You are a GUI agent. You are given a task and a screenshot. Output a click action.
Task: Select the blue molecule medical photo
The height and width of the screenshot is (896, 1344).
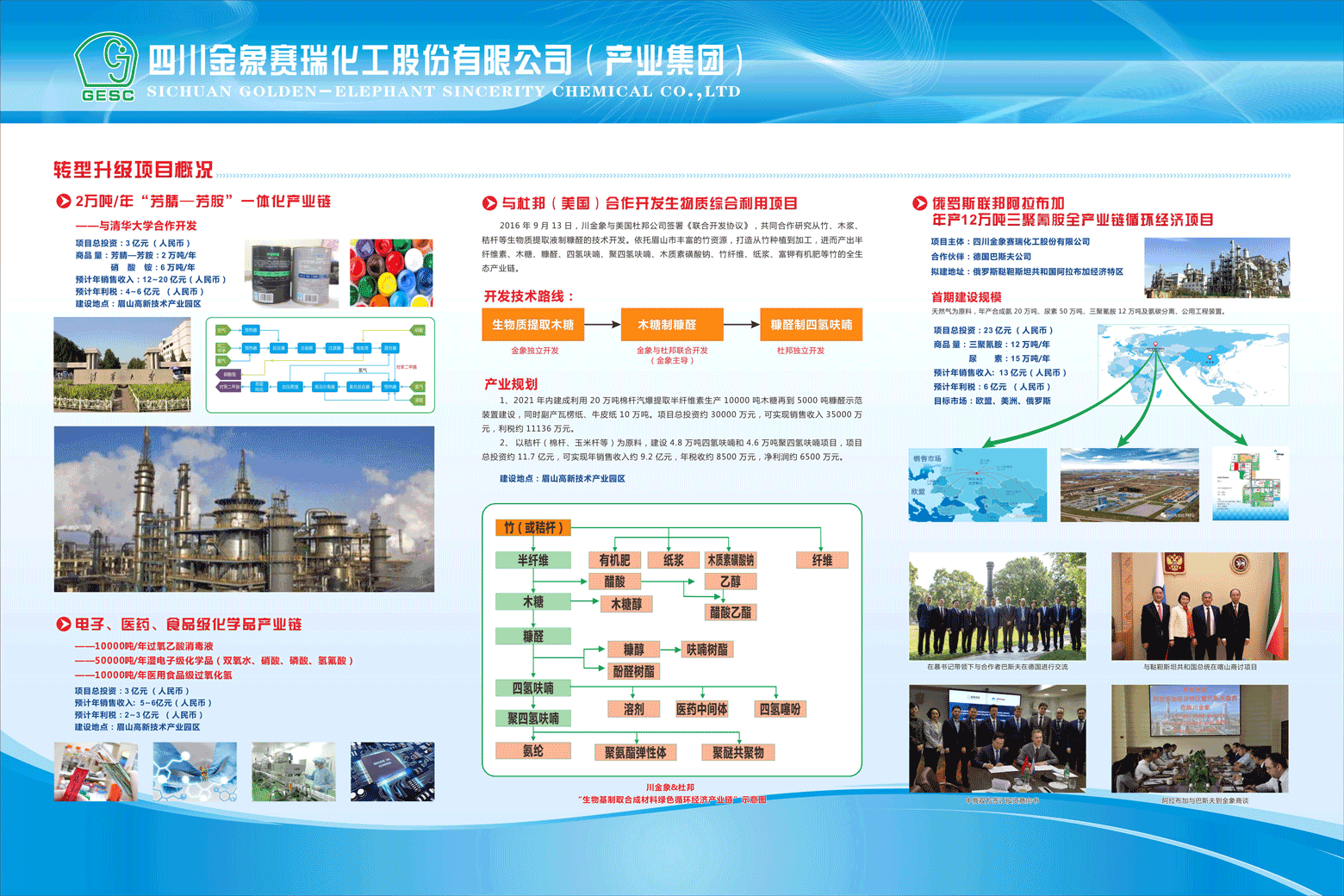[195, 772]
